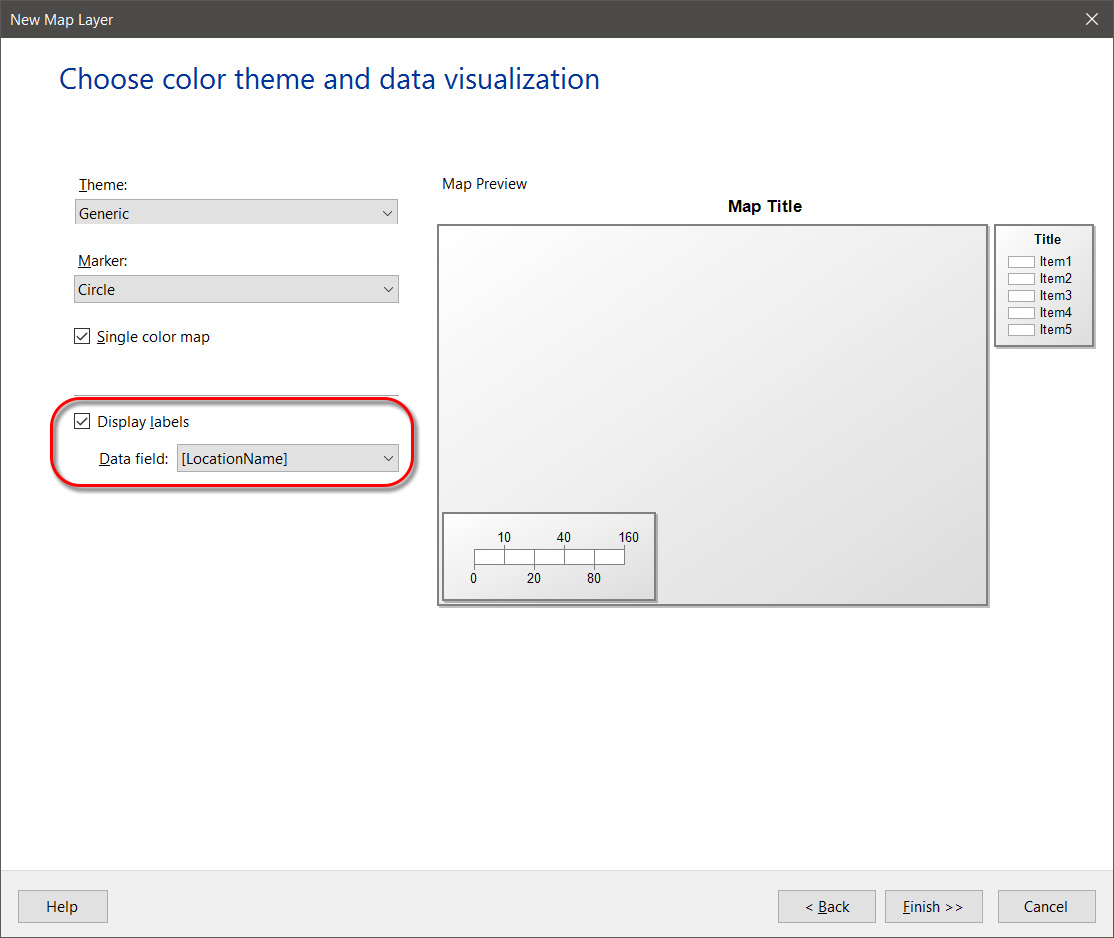
Task: Select the Item1 legend color swatch
Action: tap(1020, 262)
